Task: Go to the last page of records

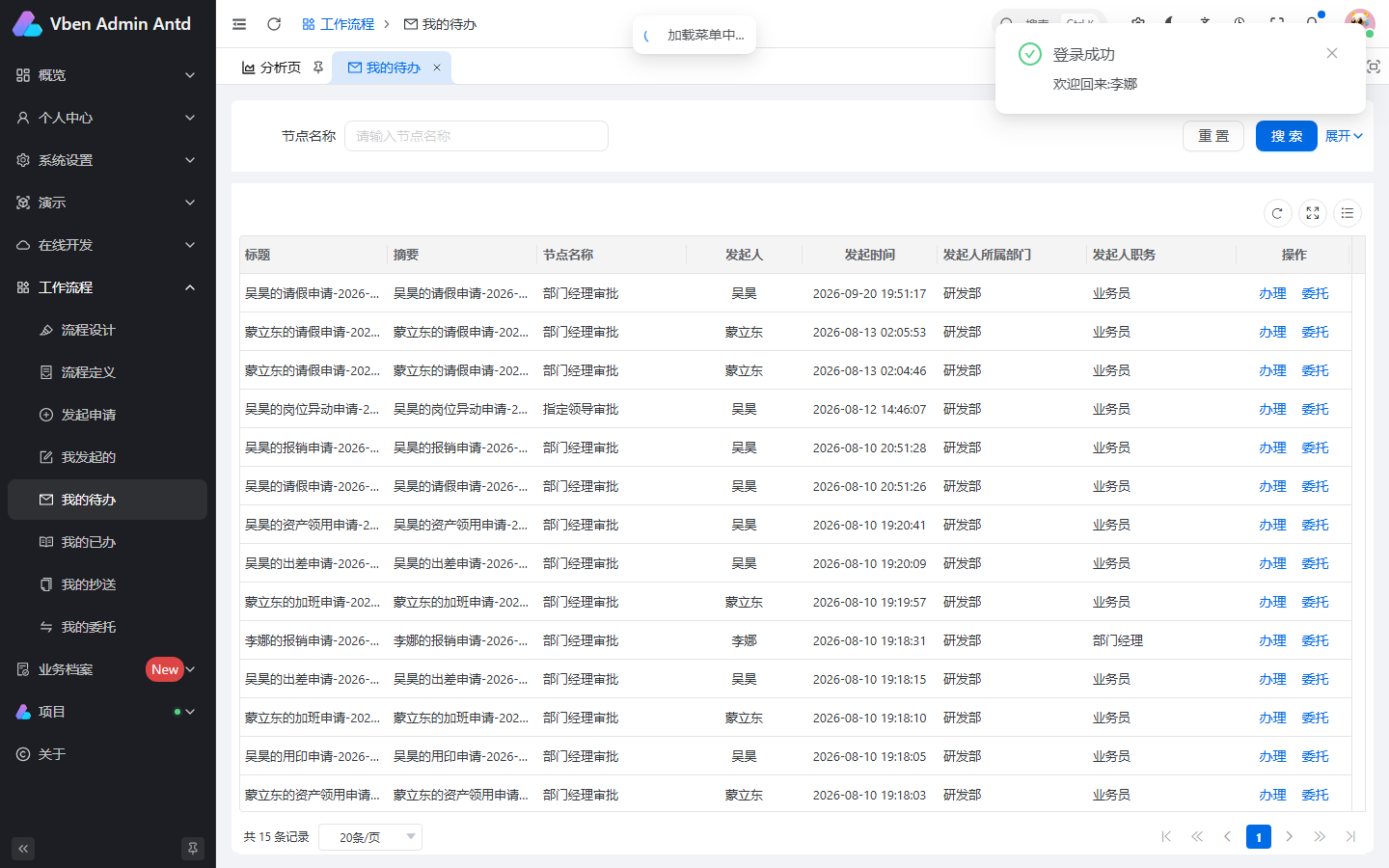Action: click(1350, 837)
